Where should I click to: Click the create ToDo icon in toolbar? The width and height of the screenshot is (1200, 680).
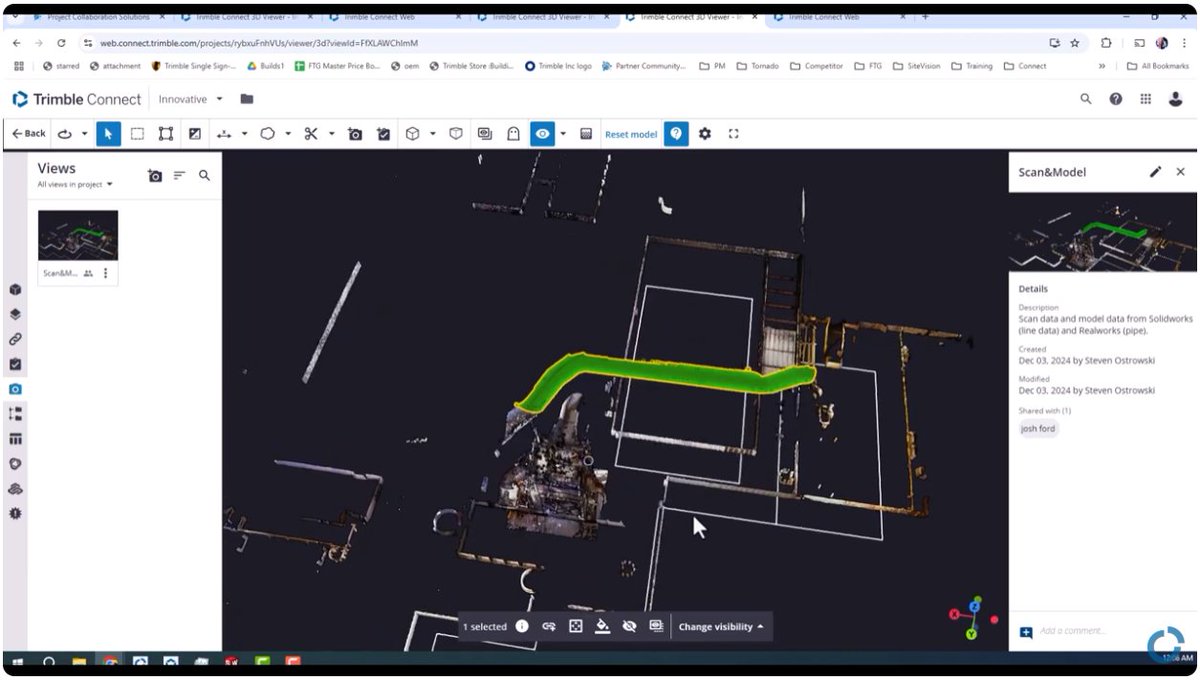pos(383,133)
